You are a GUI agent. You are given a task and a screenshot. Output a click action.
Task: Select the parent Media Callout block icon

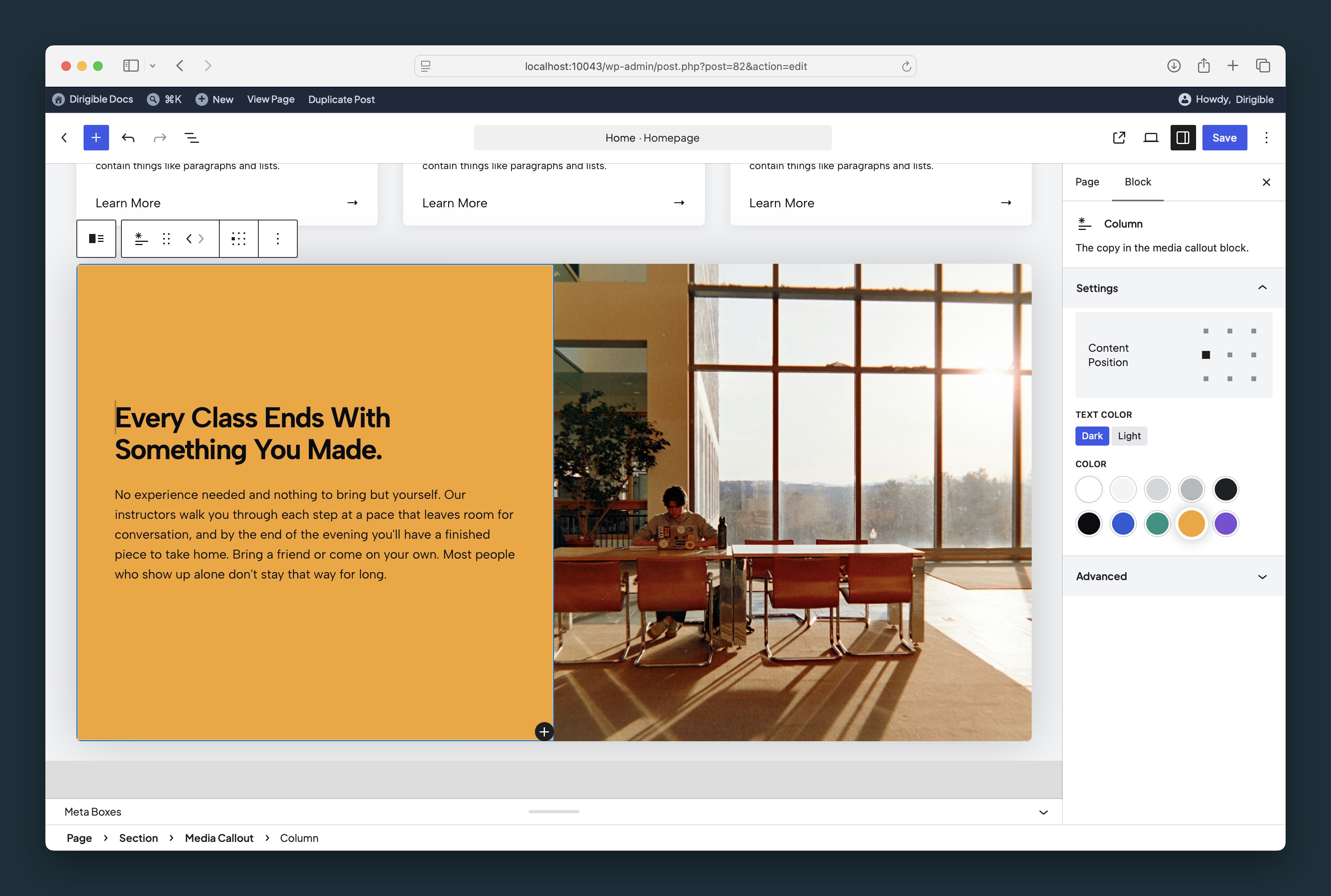pyautogui.click(x=96, y=239)
